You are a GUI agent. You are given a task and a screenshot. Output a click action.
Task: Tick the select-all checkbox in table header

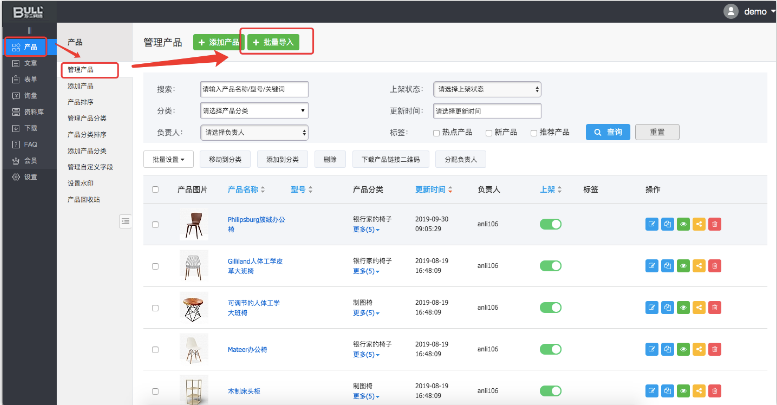pos(156,189)
